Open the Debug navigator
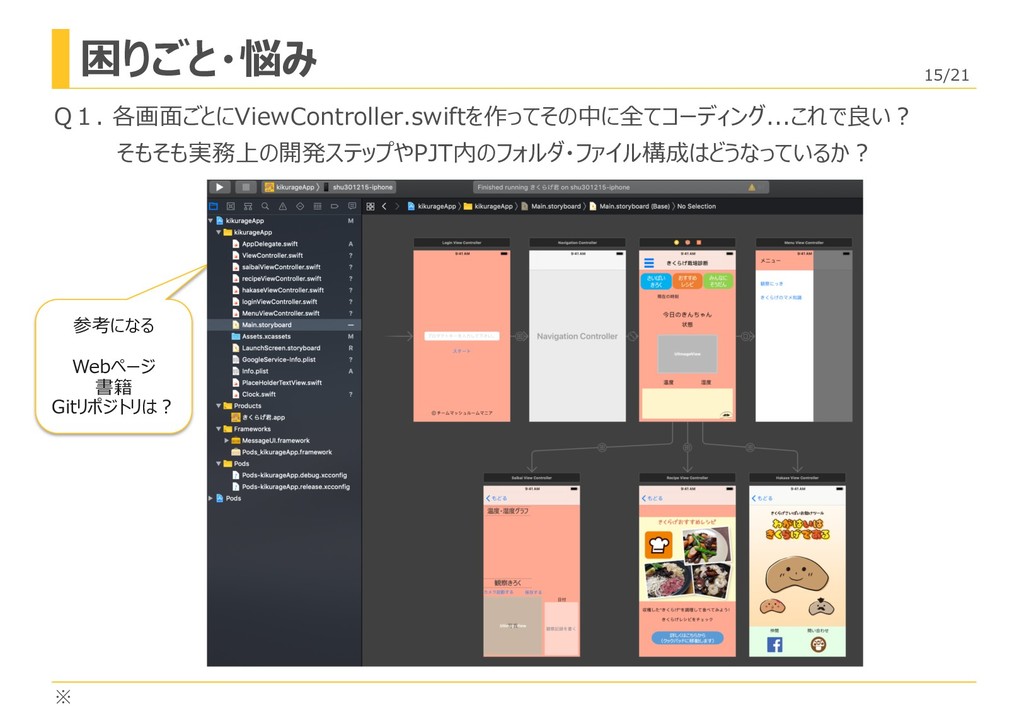 317,206
